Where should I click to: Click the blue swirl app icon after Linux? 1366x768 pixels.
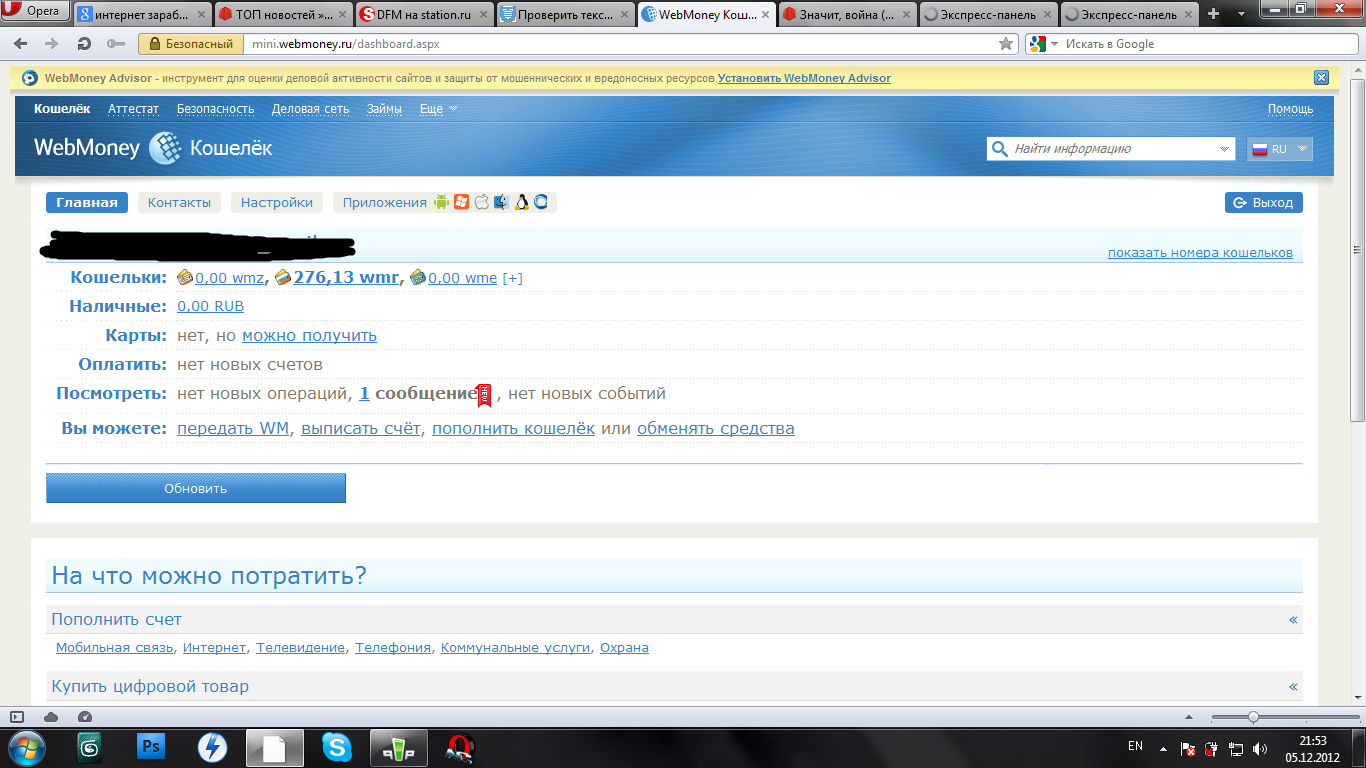coord(541,202)
